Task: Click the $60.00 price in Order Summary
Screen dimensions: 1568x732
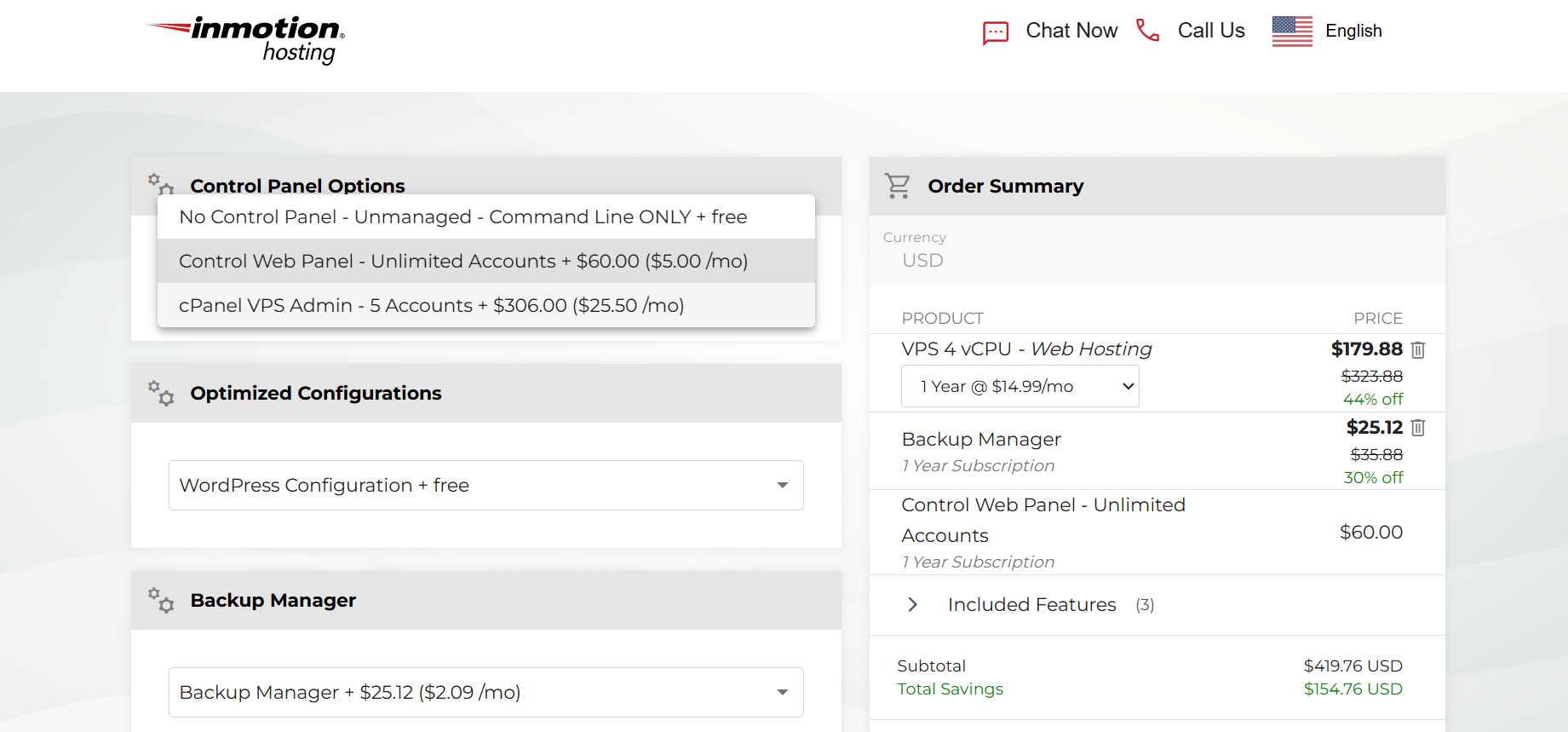Action: (1371, 532)
